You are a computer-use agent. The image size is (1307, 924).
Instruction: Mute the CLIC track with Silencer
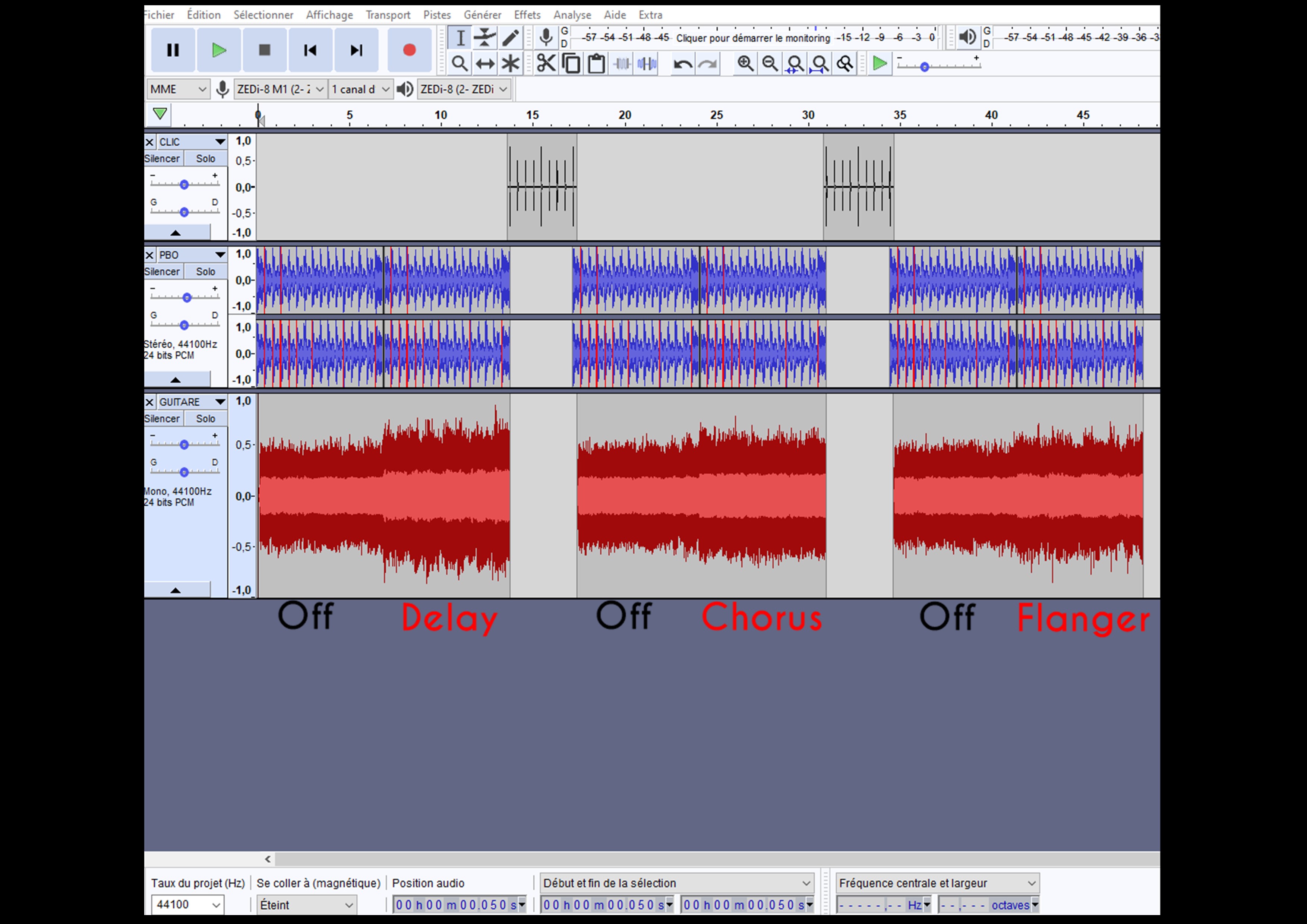click(x=163, y=159)
